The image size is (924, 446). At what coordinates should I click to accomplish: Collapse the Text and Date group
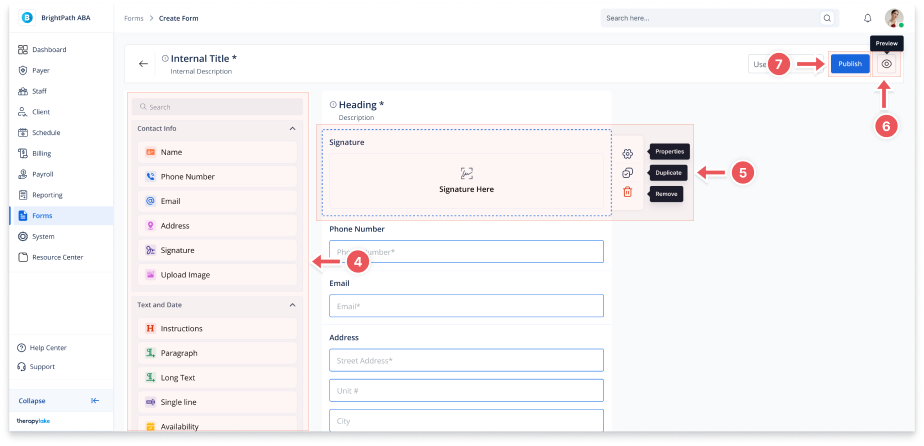pyautogui.click(x=292, y=305)
